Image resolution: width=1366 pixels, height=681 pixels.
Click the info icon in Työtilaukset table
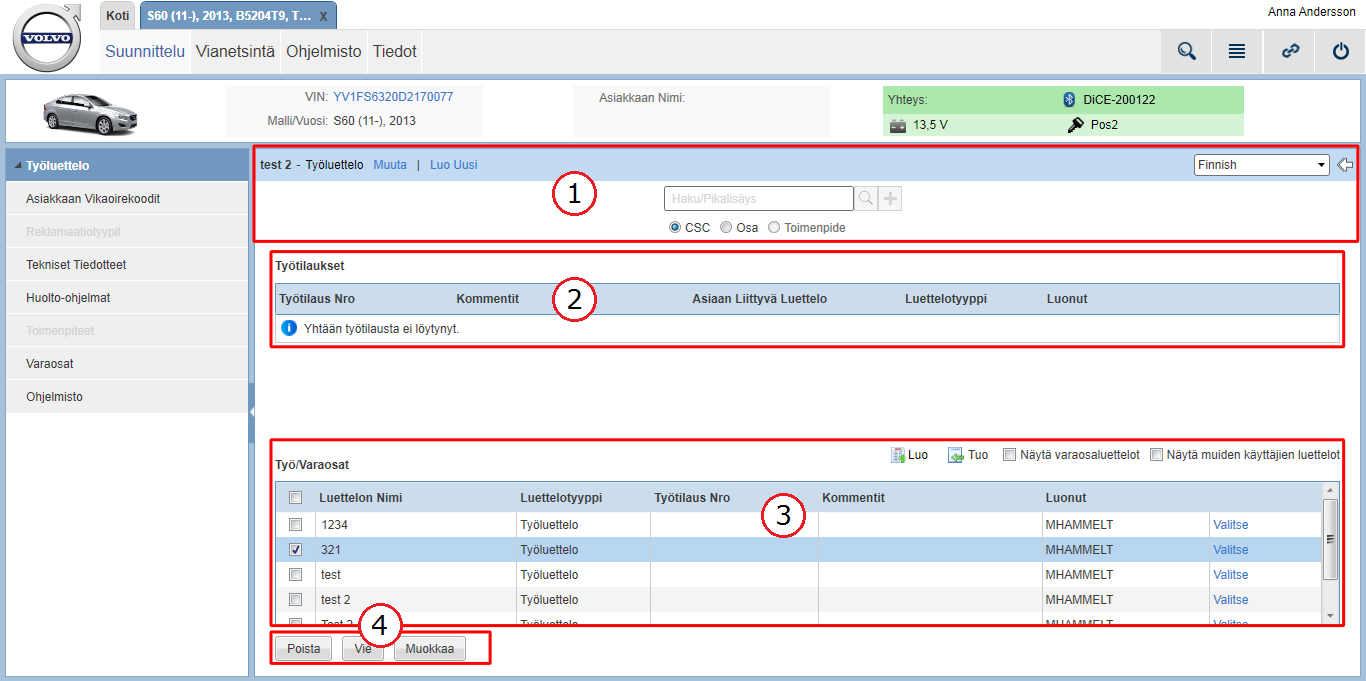[x=289, y=328]
